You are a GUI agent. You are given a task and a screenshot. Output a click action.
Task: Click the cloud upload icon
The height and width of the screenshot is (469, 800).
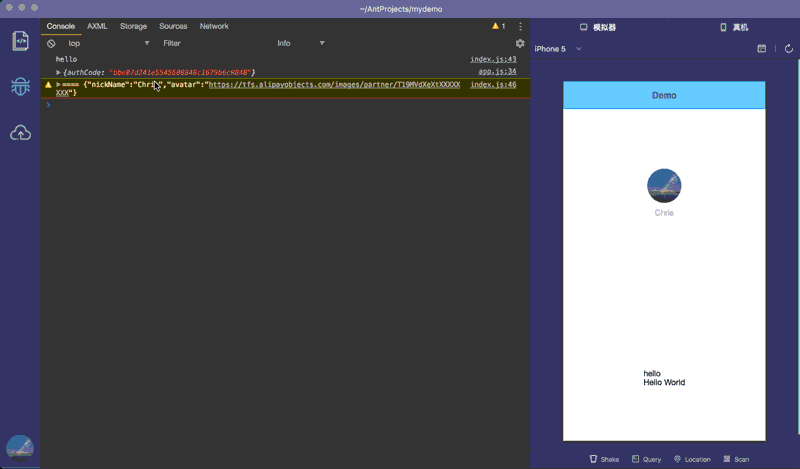pyautogui.click(x=20, y=132)
